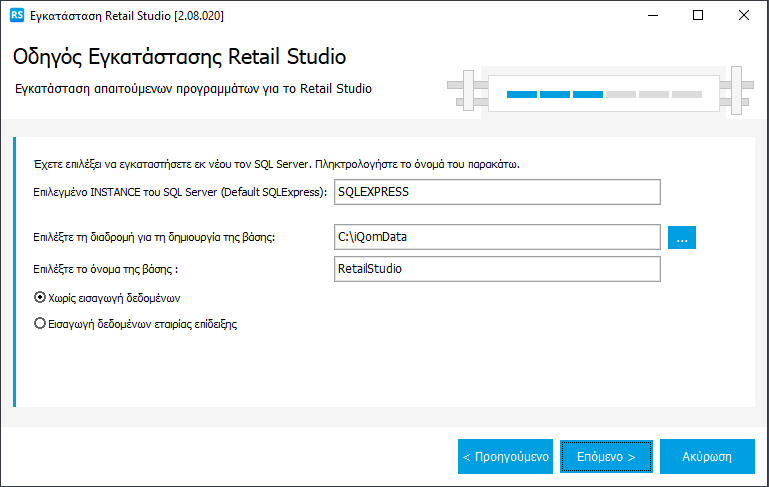Choose 'Εισαγωγή δεδομένων εταιρίας επίδειξης' radio option
This screenshot has height=487, width=769.
pyautogui.click(x=40, y=323)
